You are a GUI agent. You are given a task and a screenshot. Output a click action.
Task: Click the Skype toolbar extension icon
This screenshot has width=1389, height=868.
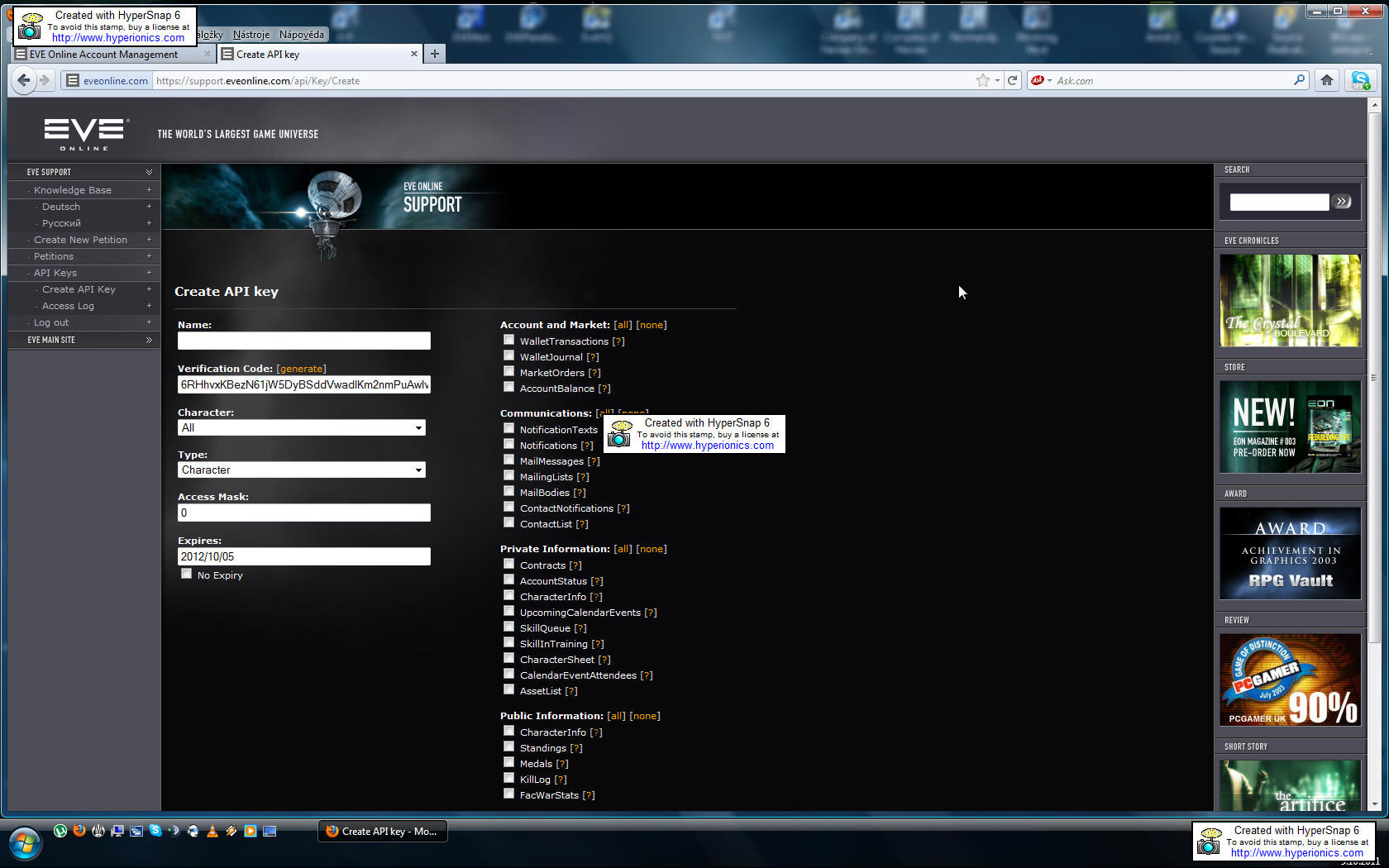[1360, 80]
